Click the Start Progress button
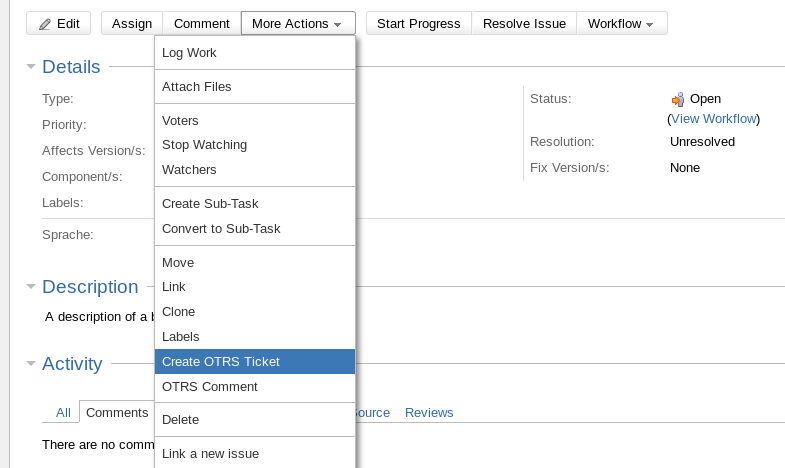This screenshot has height=468, width=785. coord(418,23)
